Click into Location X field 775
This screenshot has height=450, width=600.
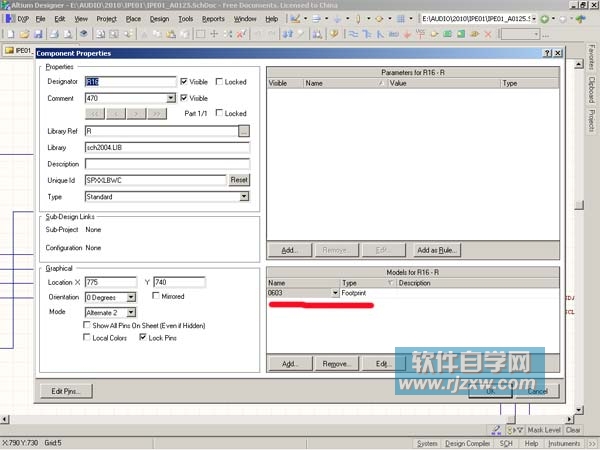pos(111,282)
